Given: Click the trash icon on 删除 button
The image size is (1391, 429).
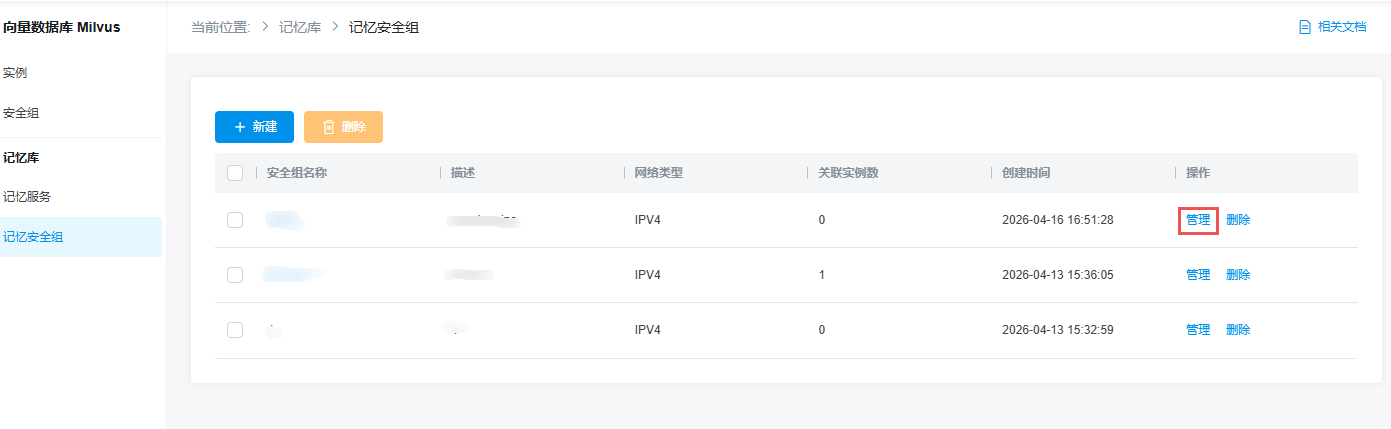Looking at the screenshot, I should [328, 127].
